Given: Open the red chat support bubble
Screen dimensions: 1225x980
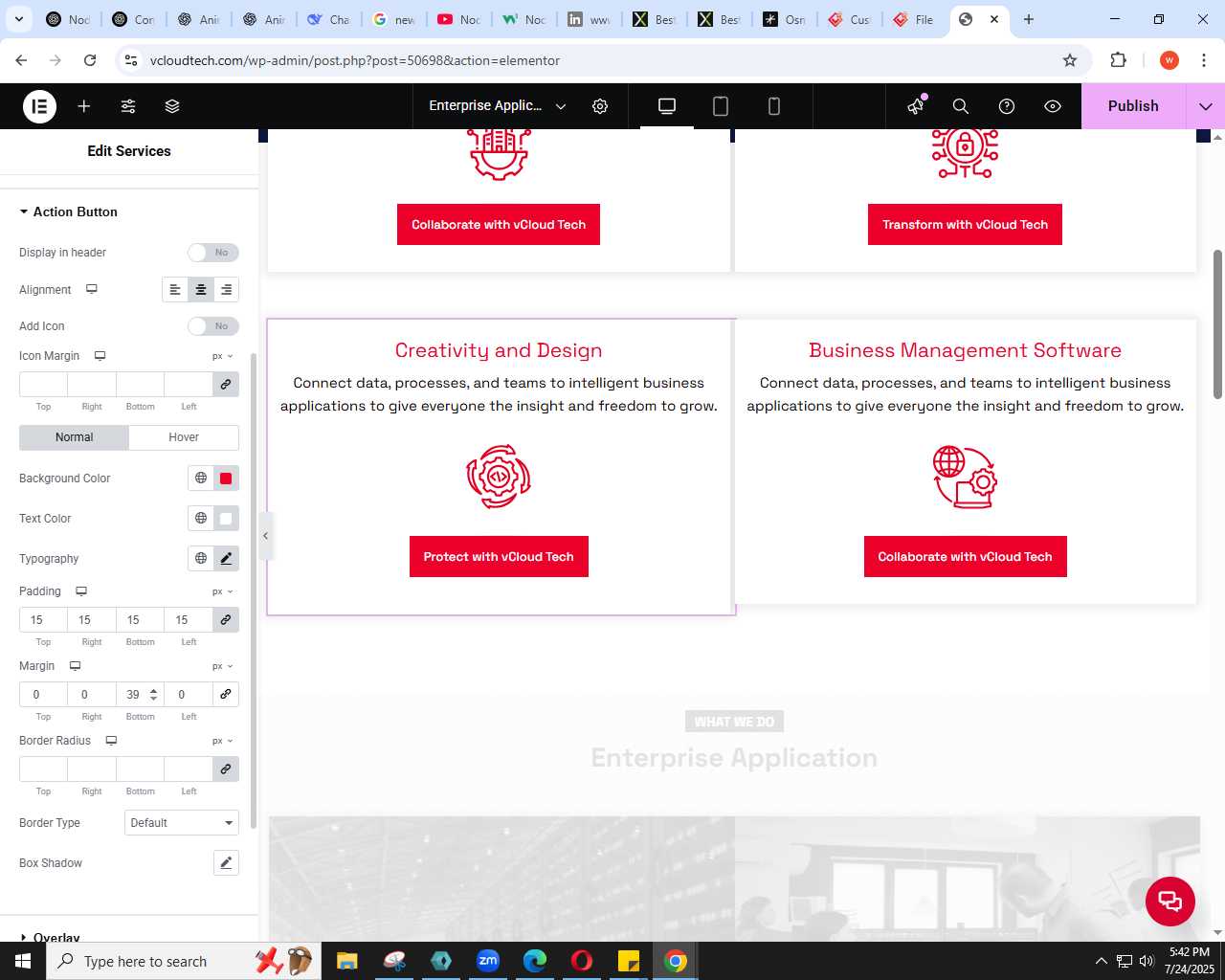Looking at the screenshot, I should [x=1170, y=902].
